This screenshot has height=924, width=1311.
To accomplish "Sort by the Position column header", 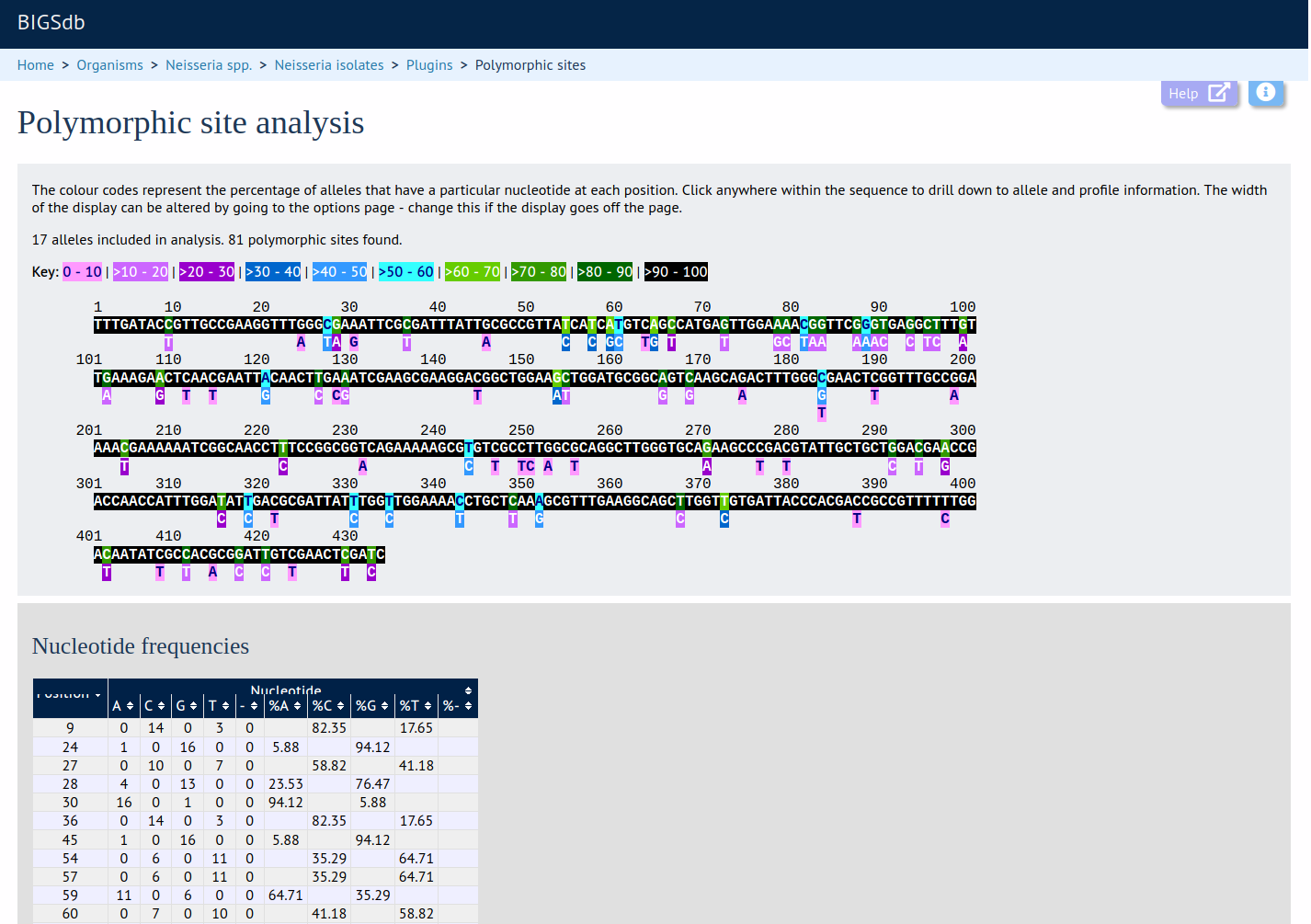I will click(x=70, y=694).
